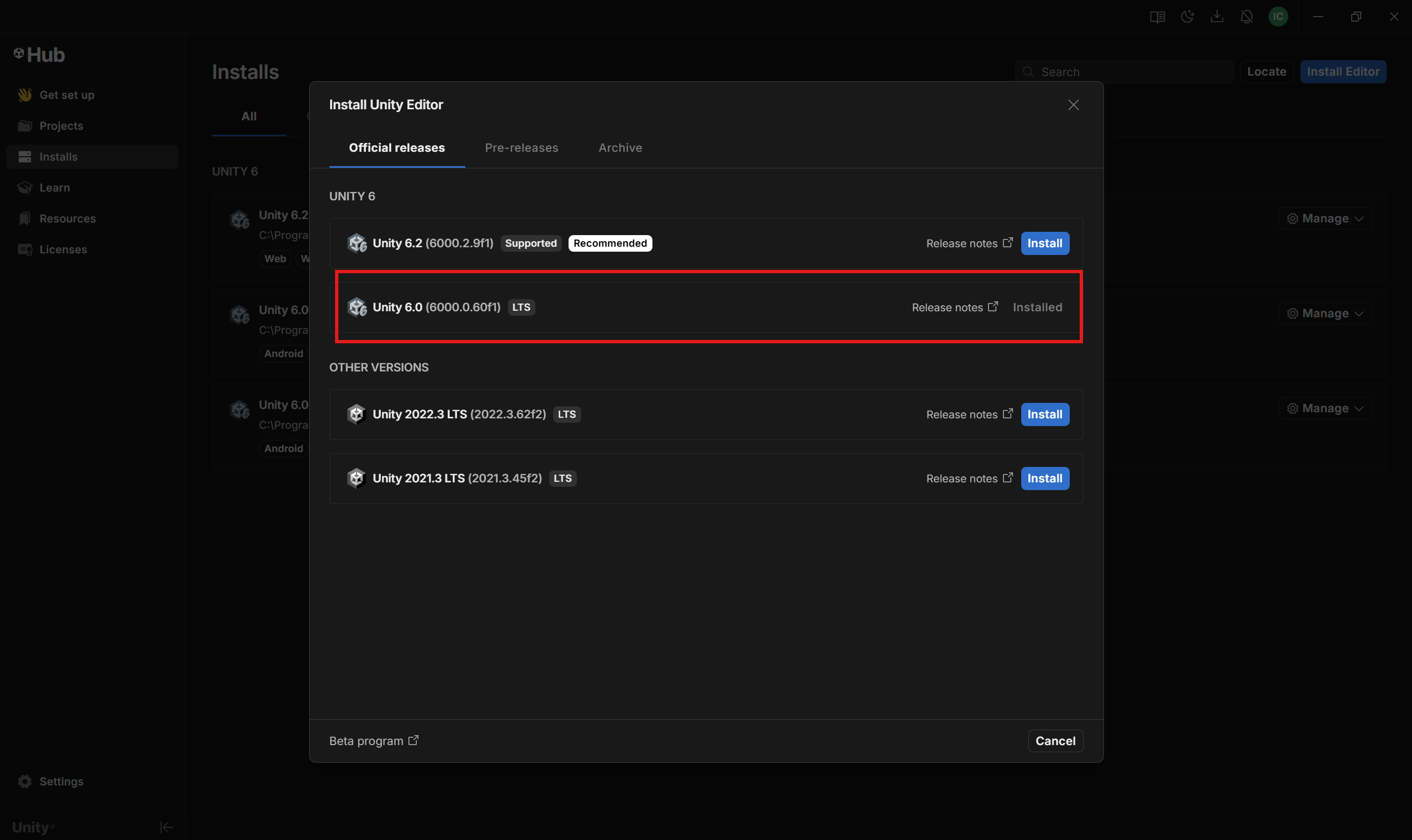
Task: Expand the third Manage dropdown
Action: [1325, 408]
